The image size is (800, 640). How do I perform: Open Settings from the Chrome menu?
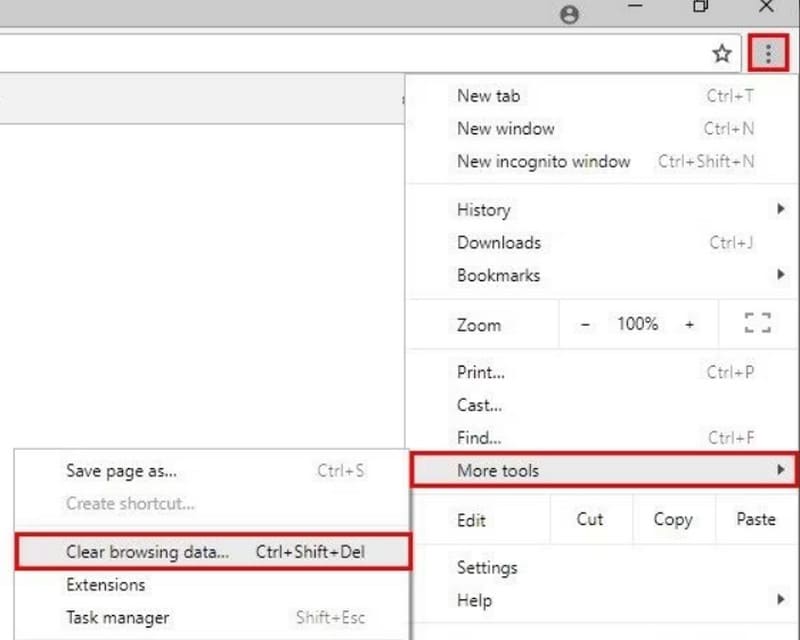(487, 567)
